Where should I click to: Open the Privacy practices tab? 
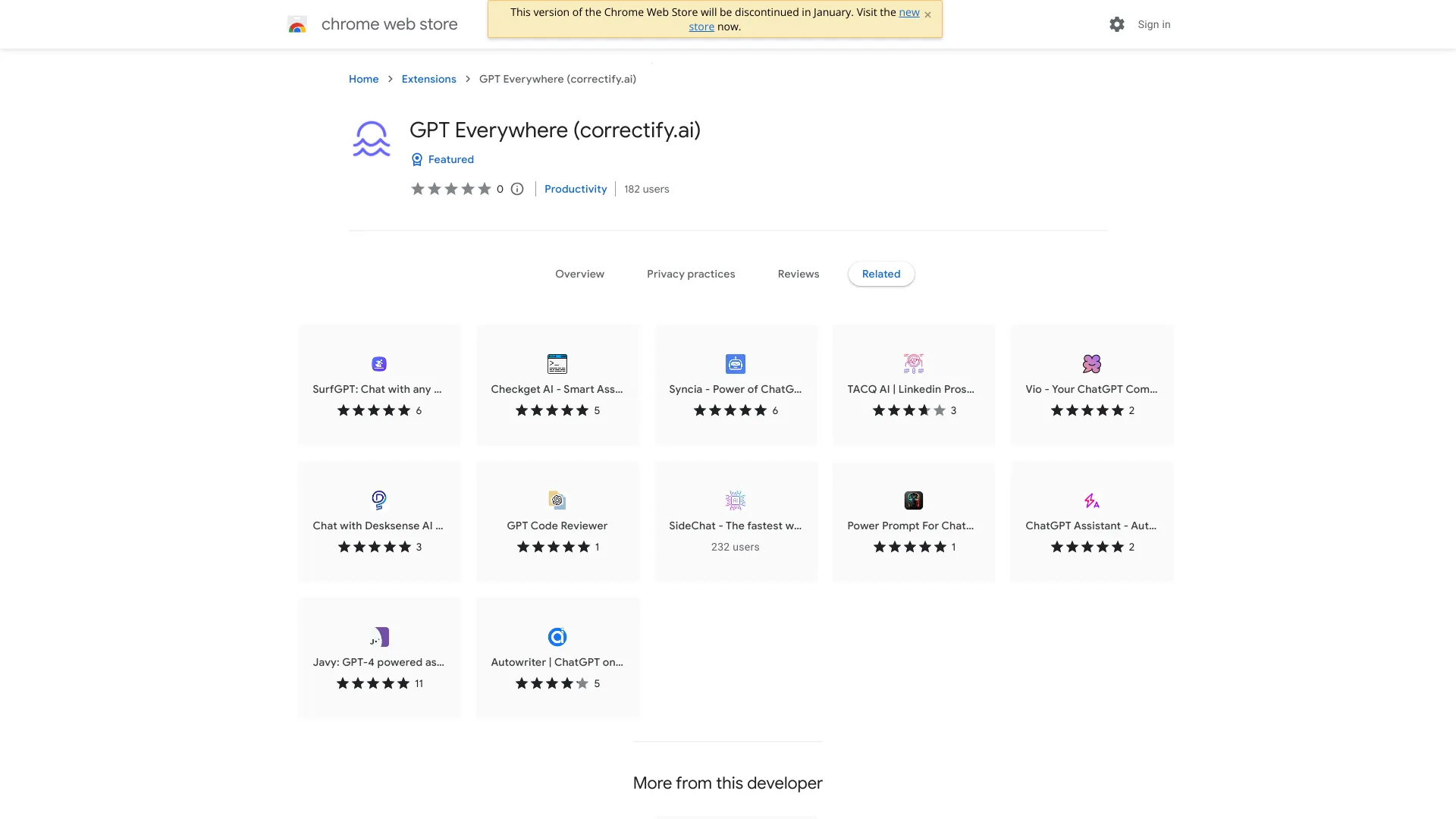[691, 274]
